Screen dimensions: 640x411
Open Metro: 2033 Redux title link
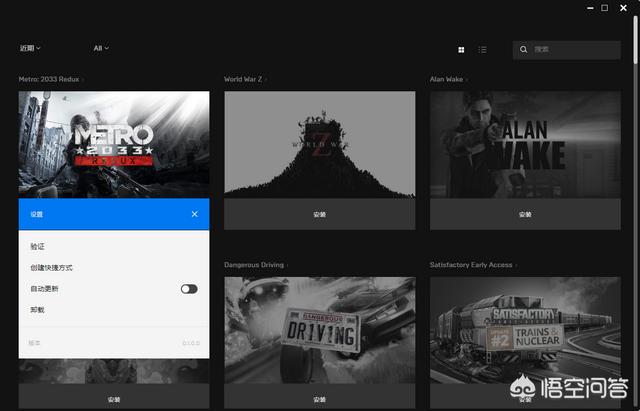pos(49,79)
